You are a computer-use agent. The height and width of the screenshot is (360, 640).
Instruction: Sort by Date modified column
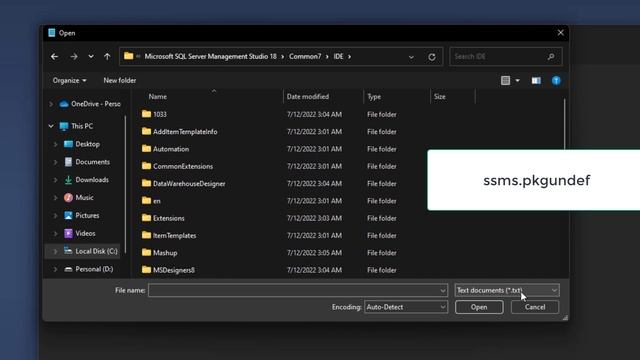coord(308,97)
